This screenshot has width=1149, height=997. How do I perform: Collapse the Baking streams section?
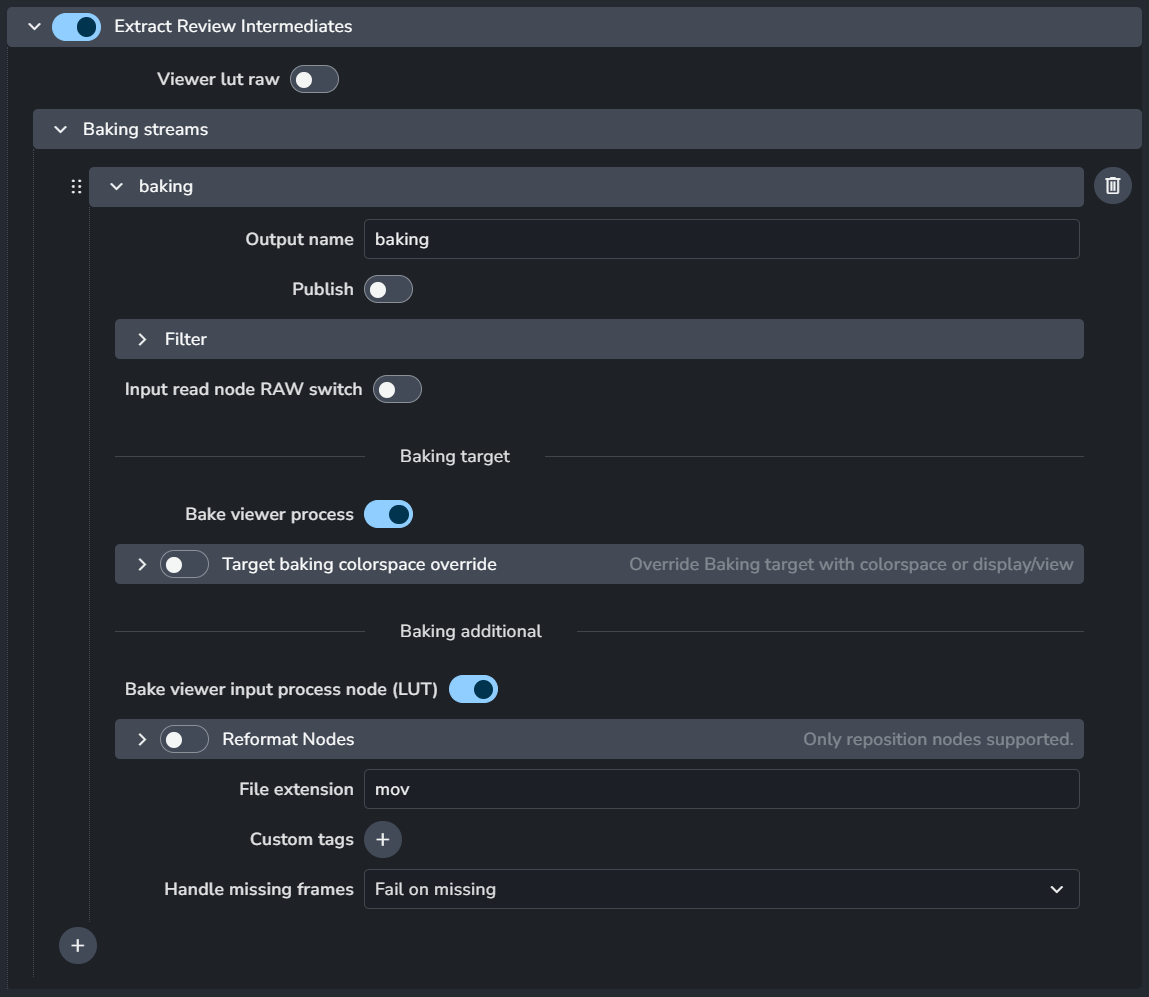pos(61,129)
